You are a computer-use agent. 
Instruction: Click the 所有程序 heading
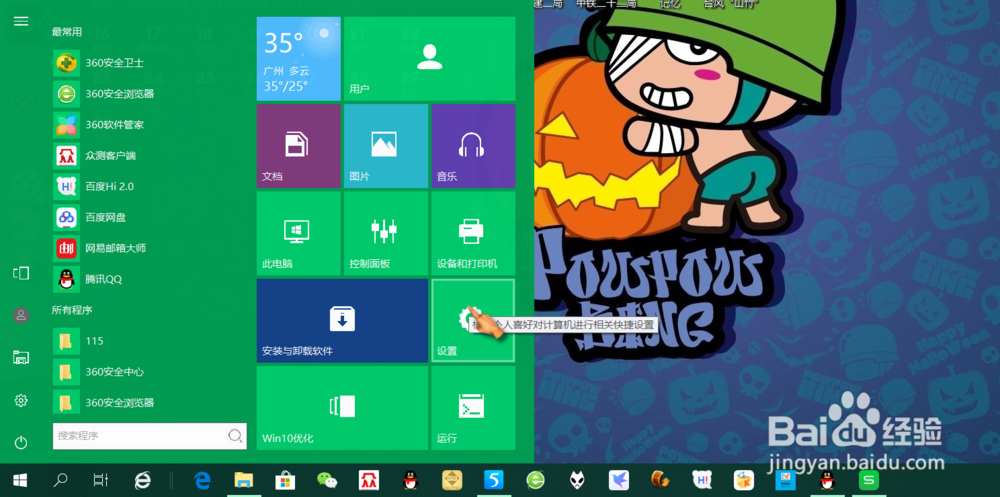tap(72, 310)
